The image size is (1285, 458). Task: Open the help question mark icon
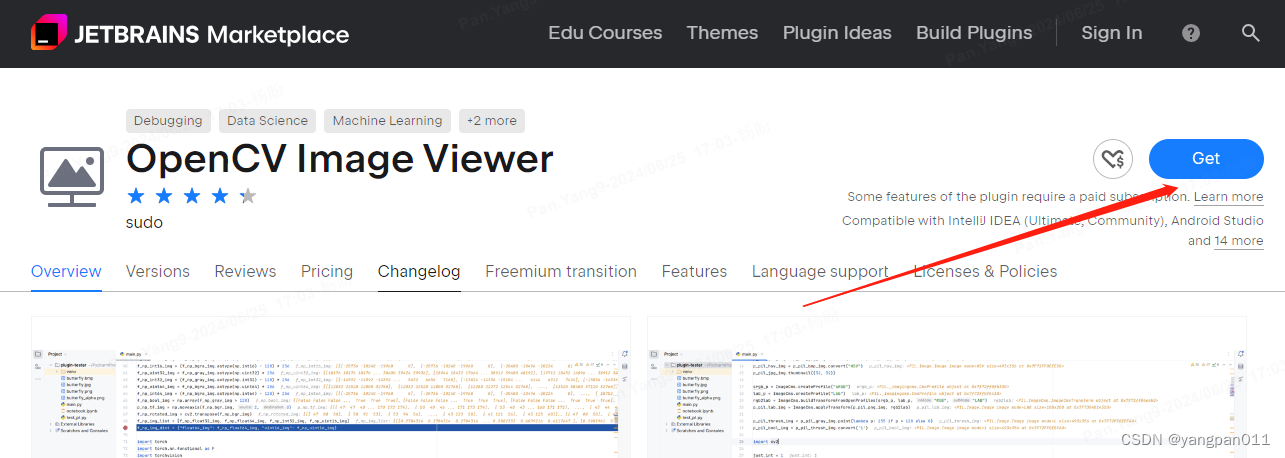pyautogui.click(x=1190, y=33)
